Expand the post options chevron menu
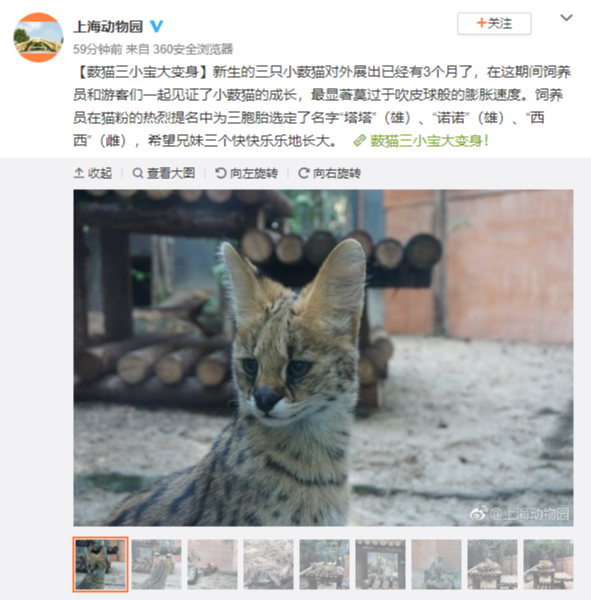 tap(566, 18)
